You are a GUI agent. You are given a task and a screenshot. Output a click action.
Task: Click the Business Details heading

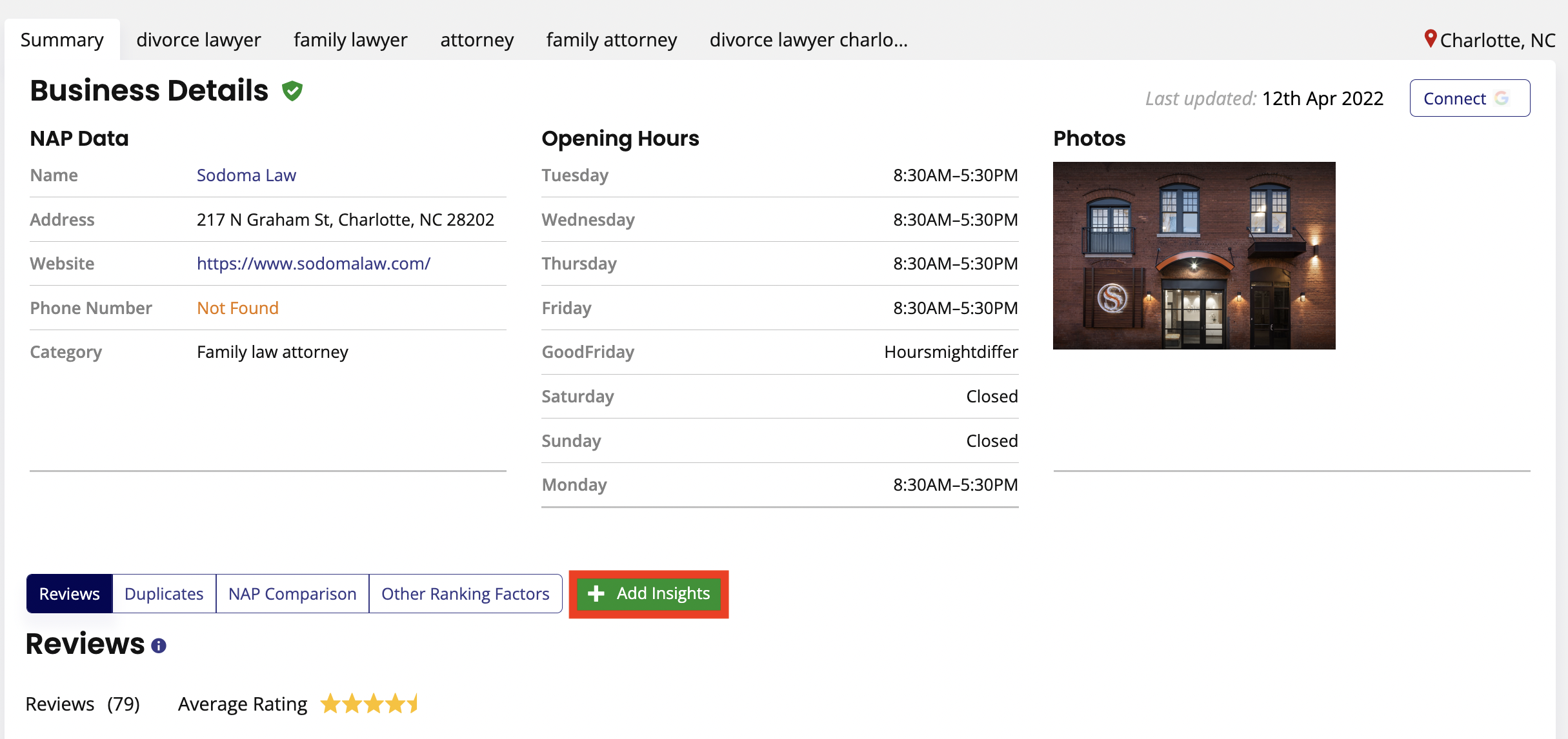coord(149,91)
